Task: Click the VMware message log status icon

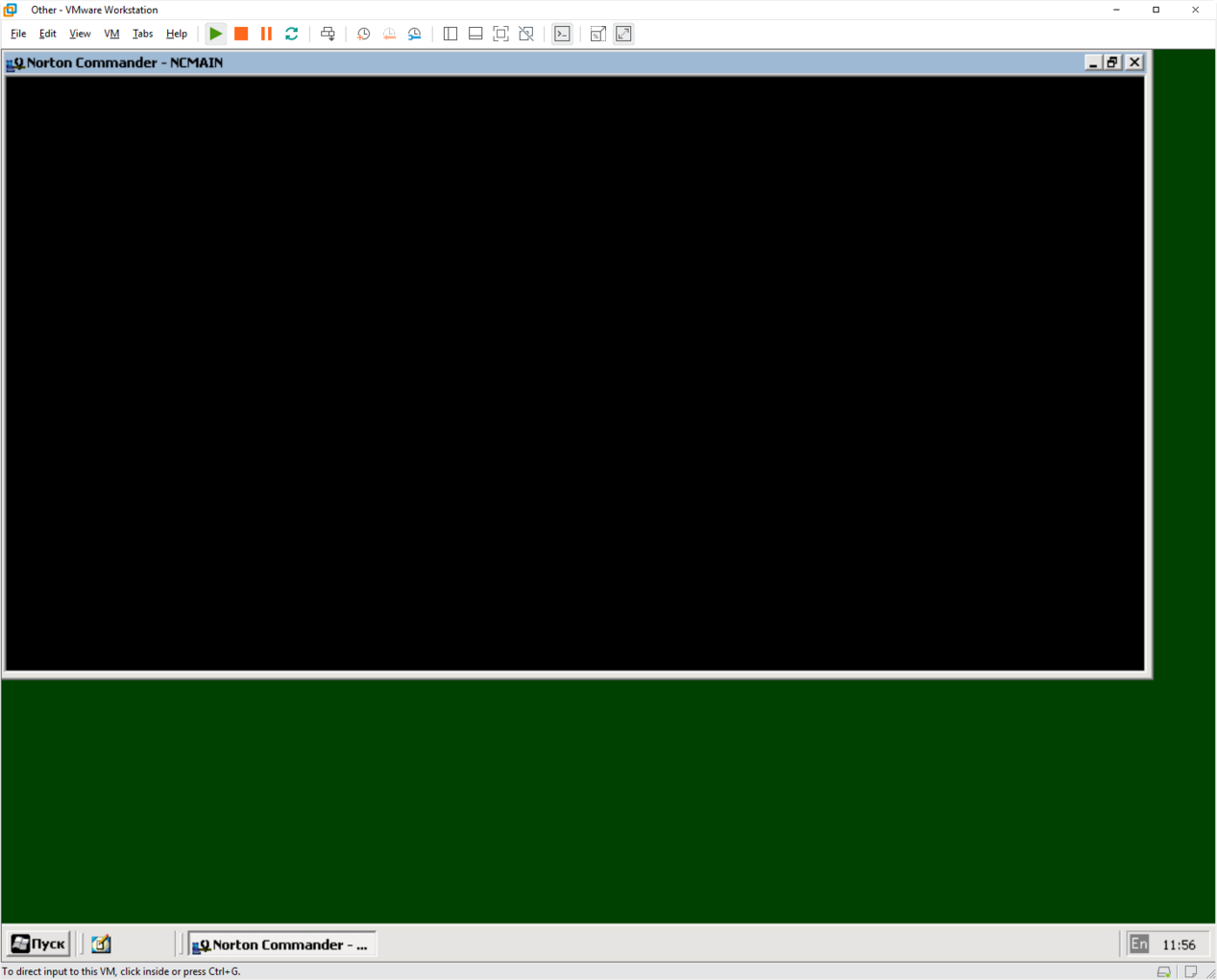Action: pos(1191,971)
